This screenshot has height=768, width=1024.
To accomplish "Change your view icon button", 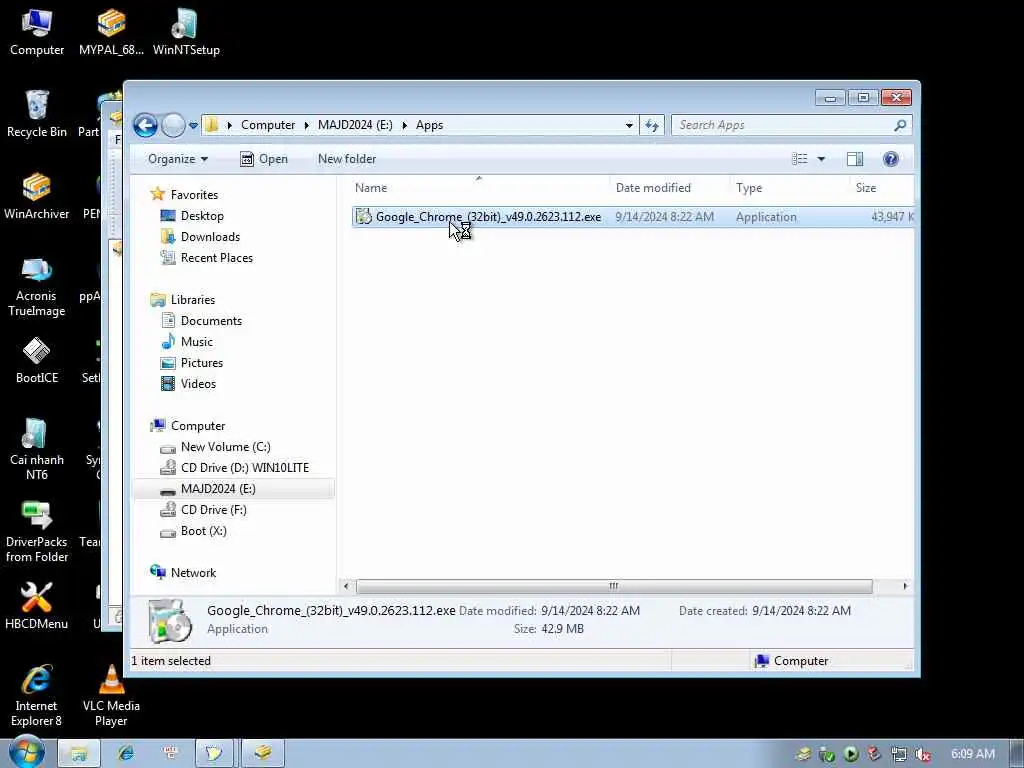I will (800, 159).
